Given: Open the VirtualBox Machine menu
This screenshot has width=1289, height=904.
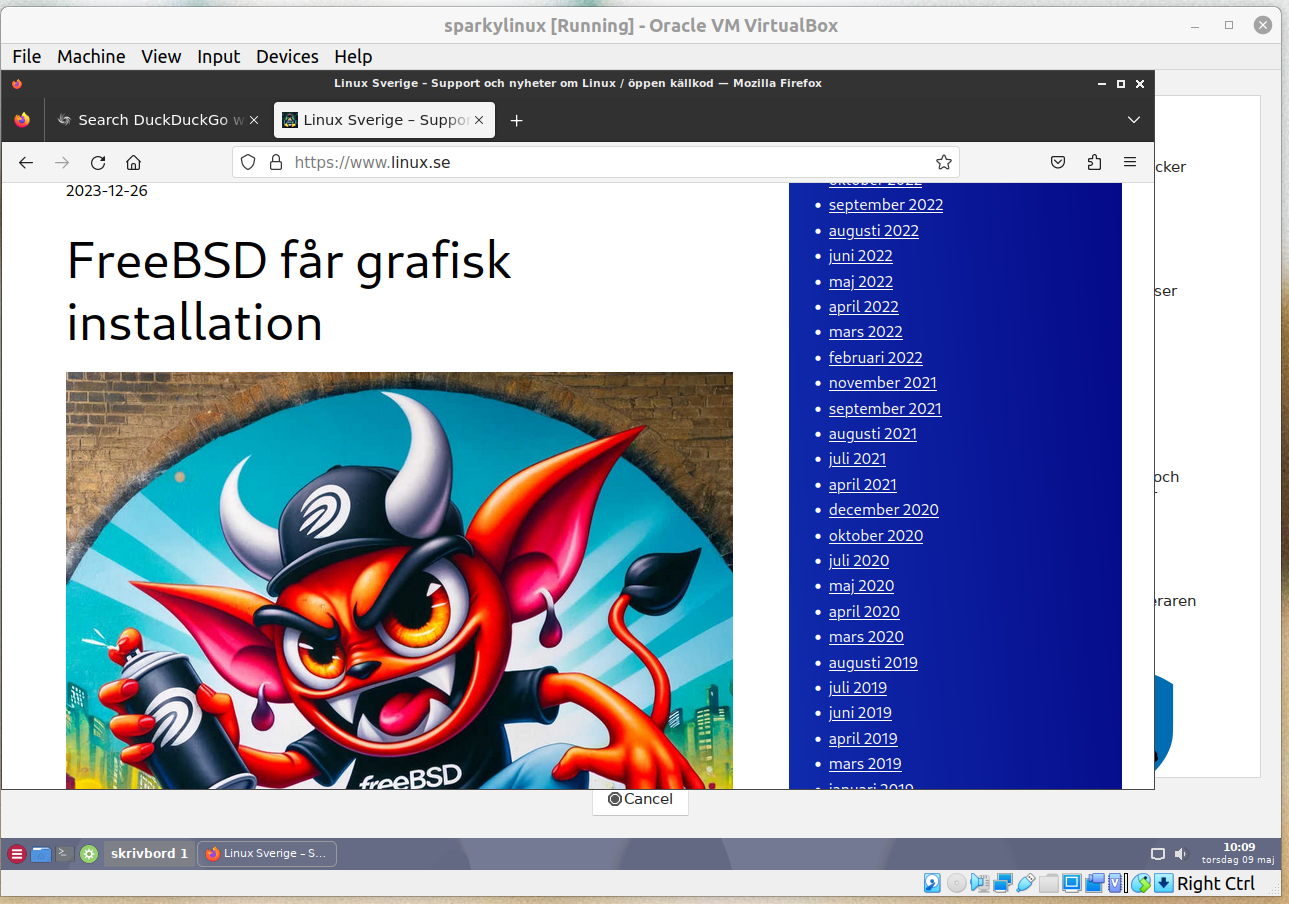Looking at the screenshot, I should coord(91,56).
